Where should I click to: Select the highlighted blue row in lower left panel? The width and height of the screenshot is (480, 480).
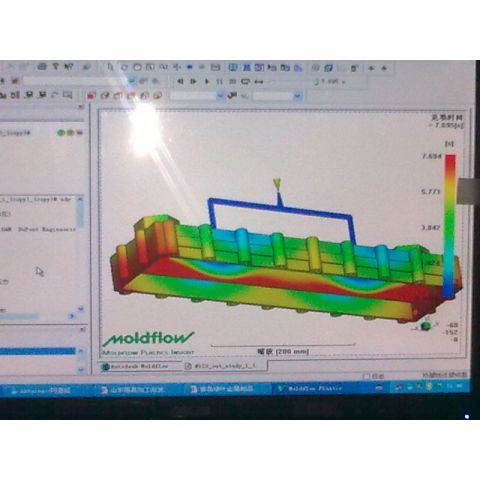click(x=37, y=351)
